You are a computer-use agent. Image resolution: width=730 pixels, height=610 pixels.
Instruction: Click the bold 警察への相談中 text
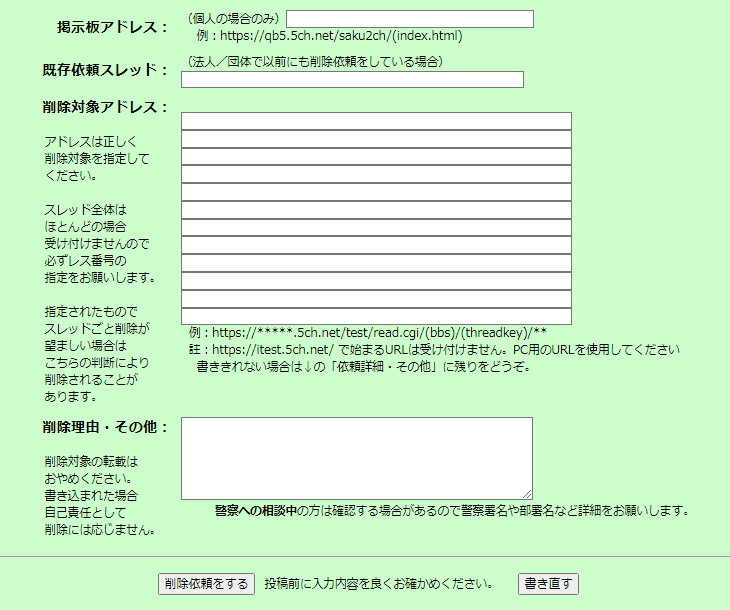coord(256,511)
